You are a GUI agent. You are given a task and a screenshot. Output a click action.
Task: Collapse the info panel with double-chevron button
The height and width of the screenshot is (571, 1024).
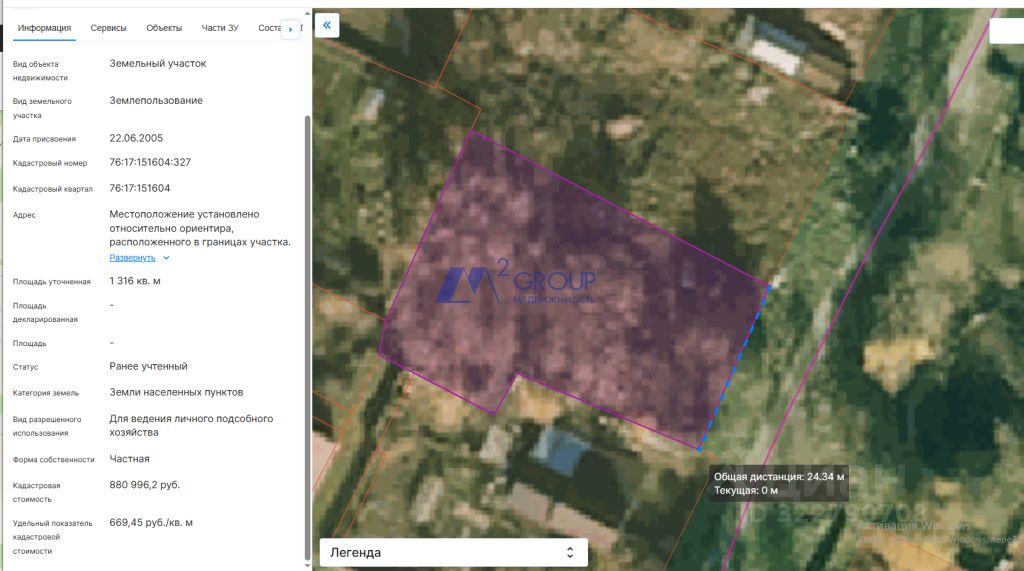pyautogui.click(x=327, y=25)
